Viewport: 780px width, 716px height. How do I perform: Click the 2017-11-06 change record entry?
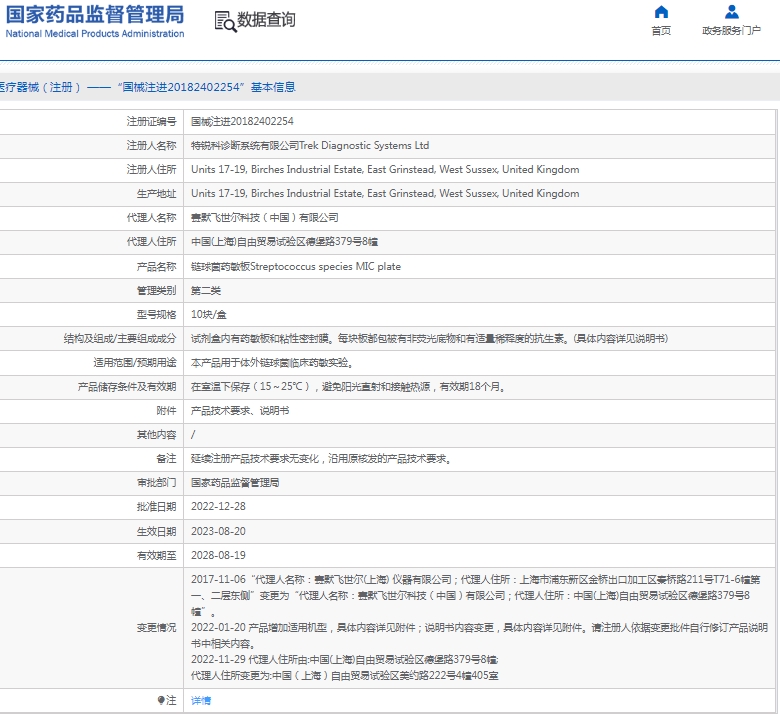(x=476, y=596)
